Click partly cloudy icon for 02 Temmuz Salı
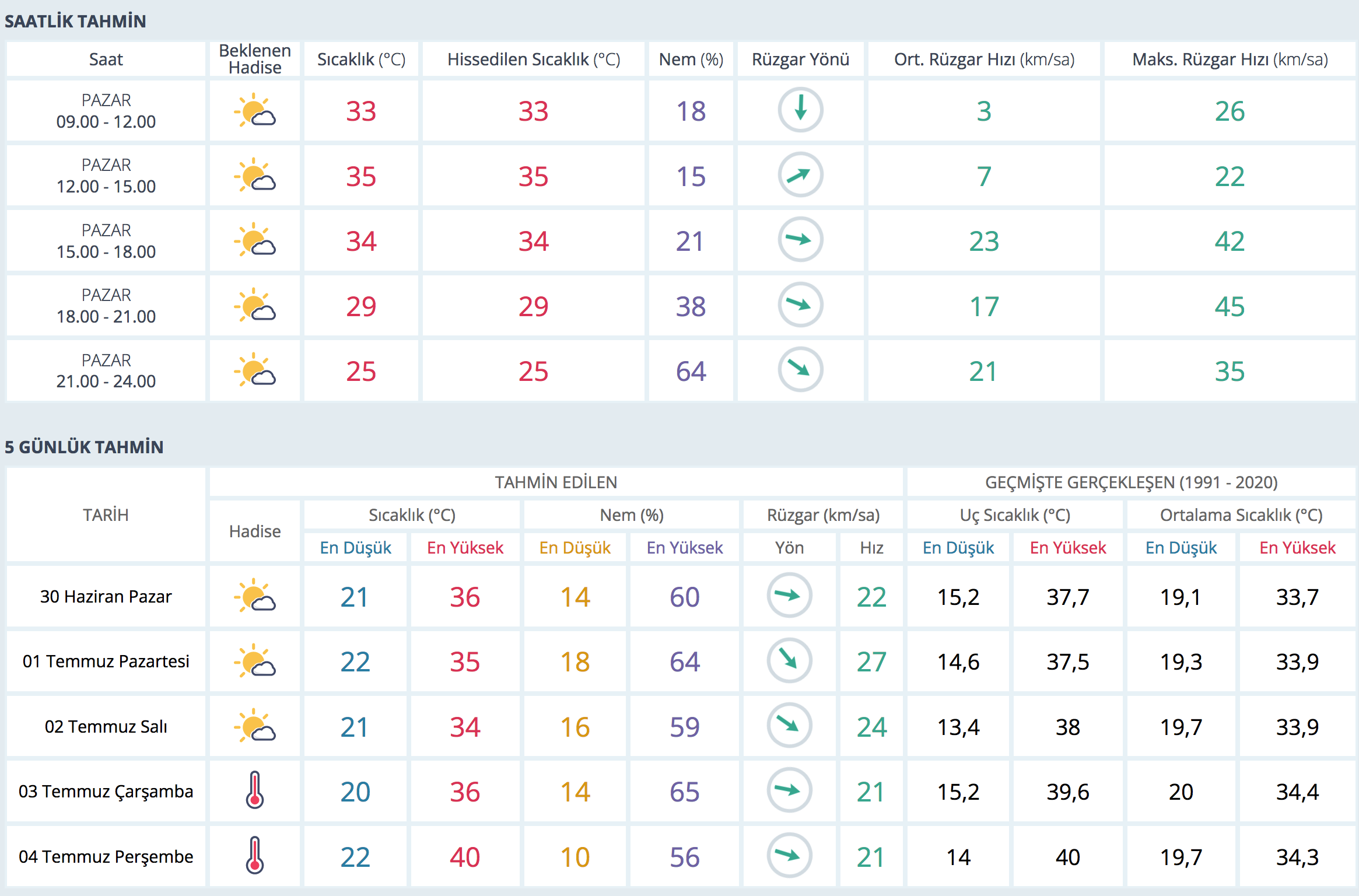 255,726
